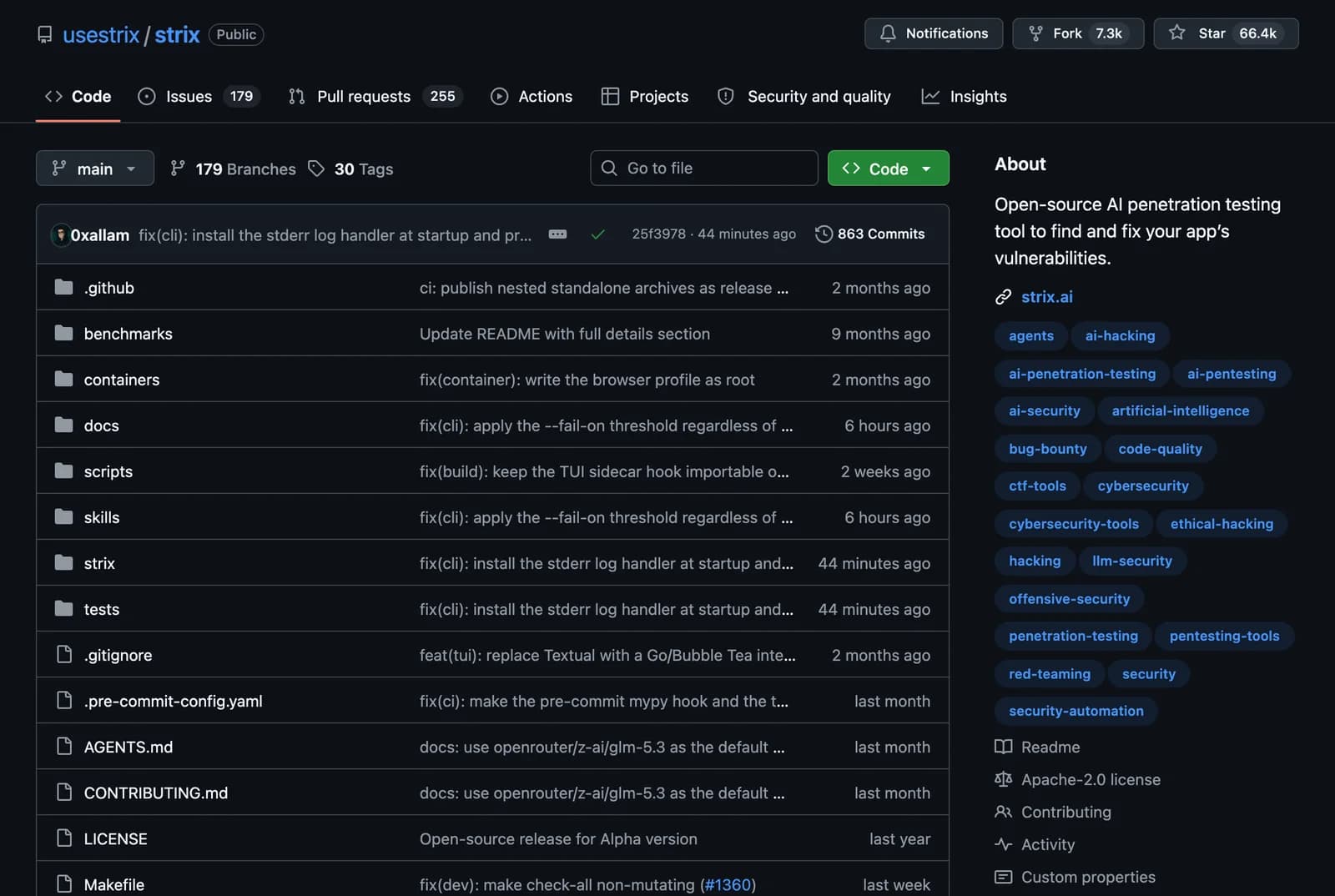This screenshot has height=896, width=1335.
Task: Click the tag icon beside 30 Tags
Action: click(316, 169)
